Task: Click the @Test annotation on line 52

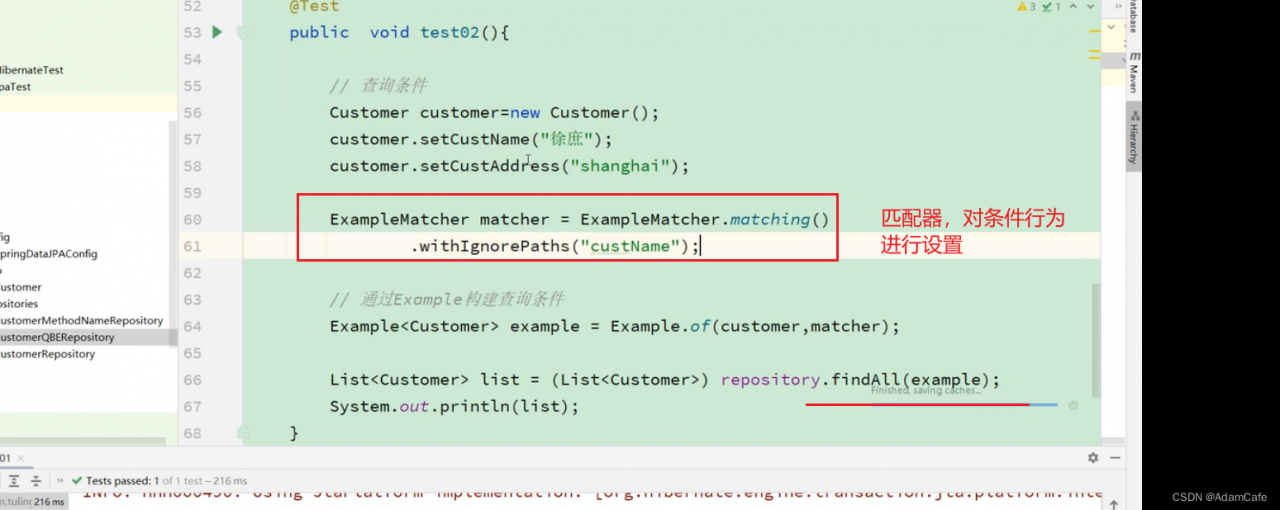Action: [x=314, y=6]
